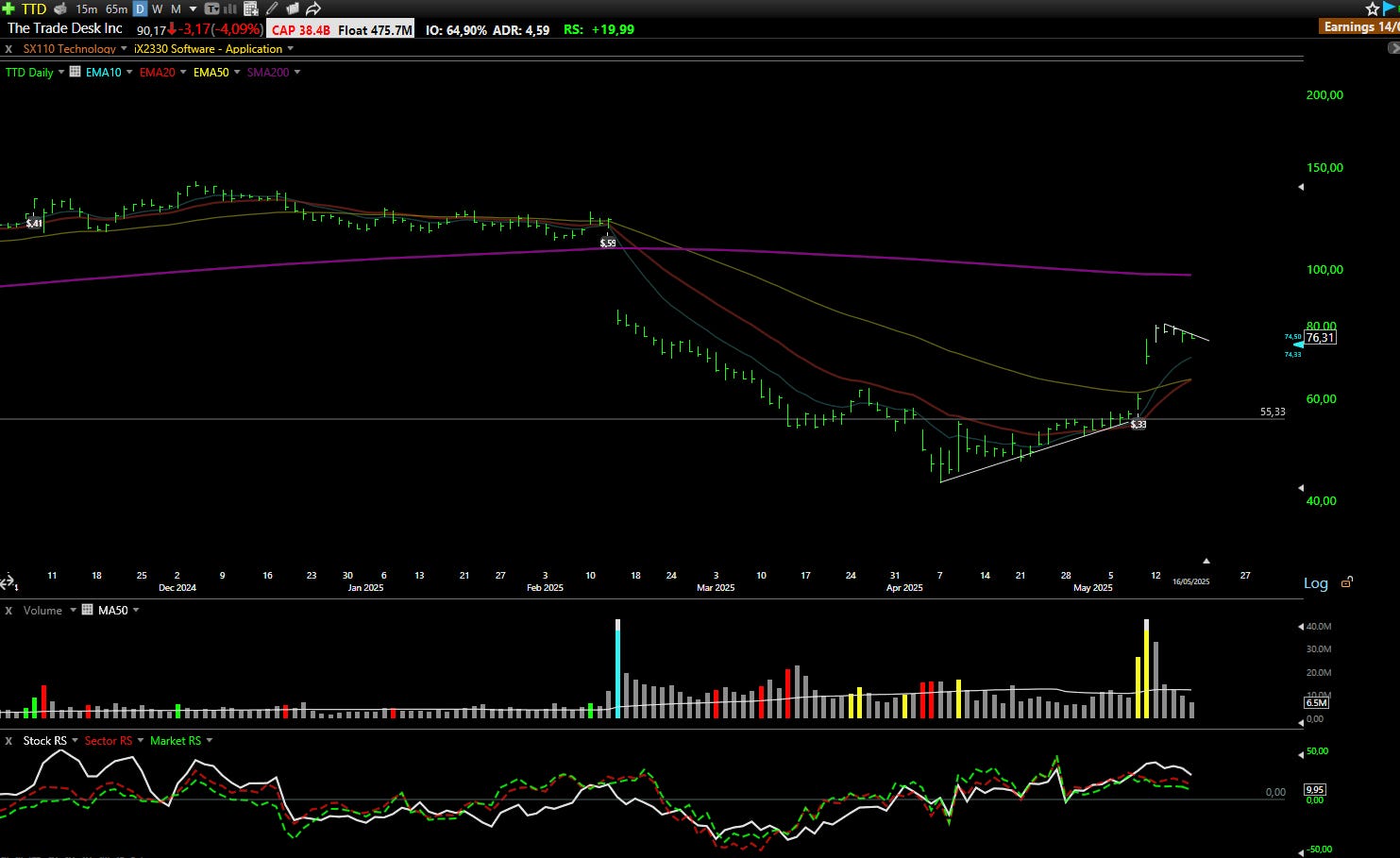Open the EMA10 indicator dropdown

[128, 73]
